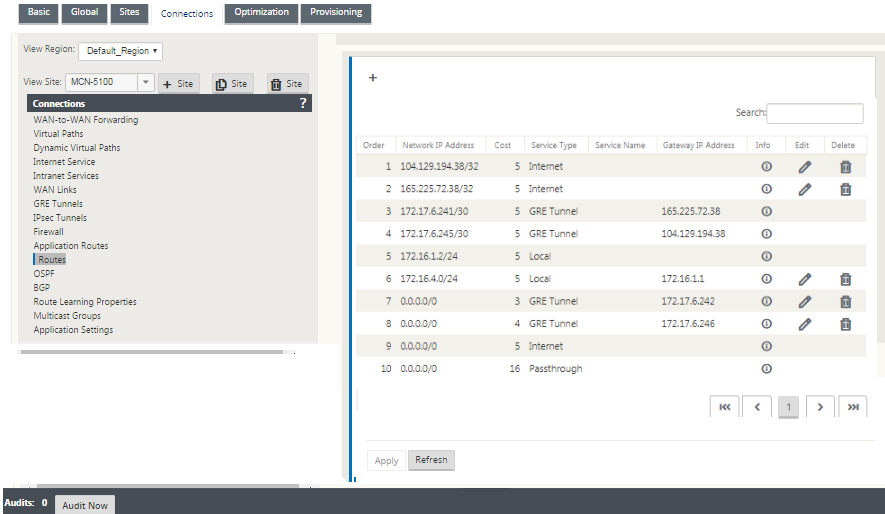Show info for order 9 Internet route

[x=766, y=346]
